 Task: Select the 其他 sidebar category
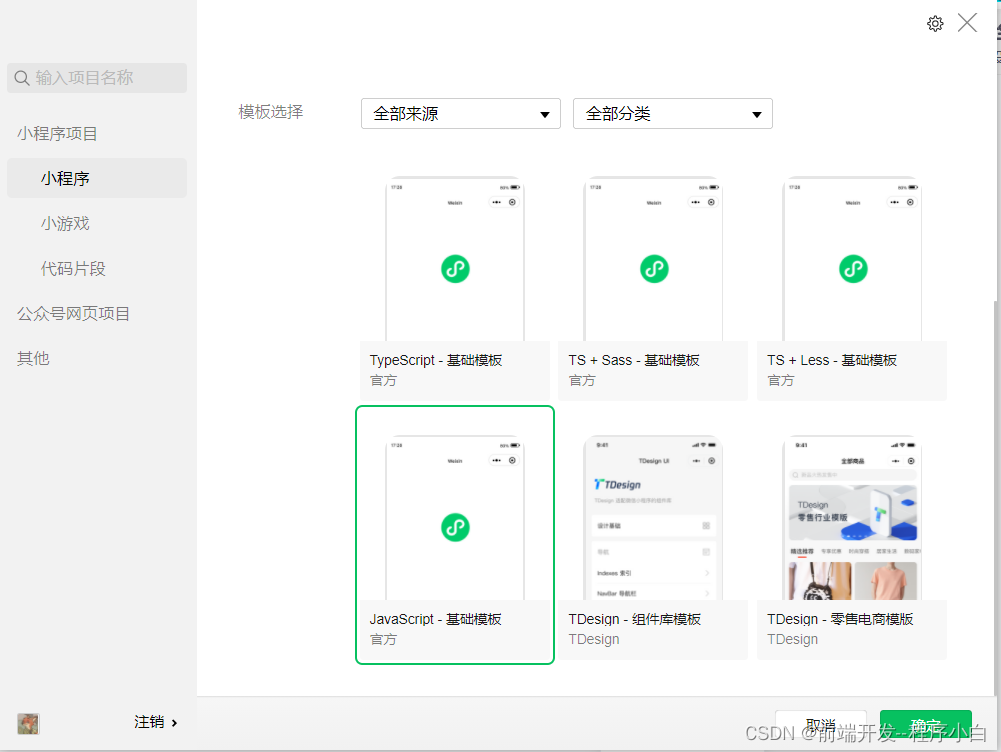[33, 358]
